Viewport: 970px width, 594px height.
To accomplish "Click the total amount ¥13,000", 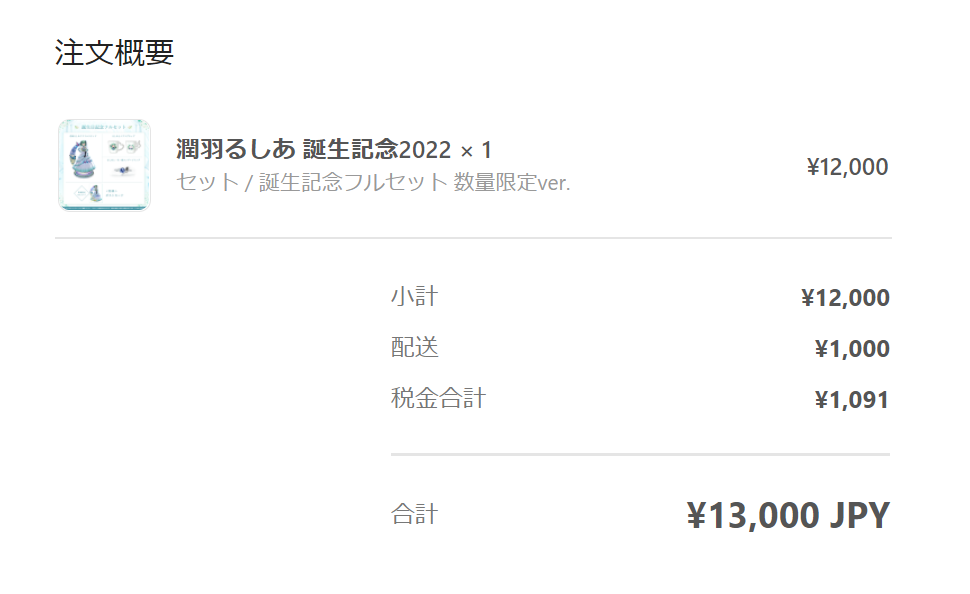I will point(753,516).
